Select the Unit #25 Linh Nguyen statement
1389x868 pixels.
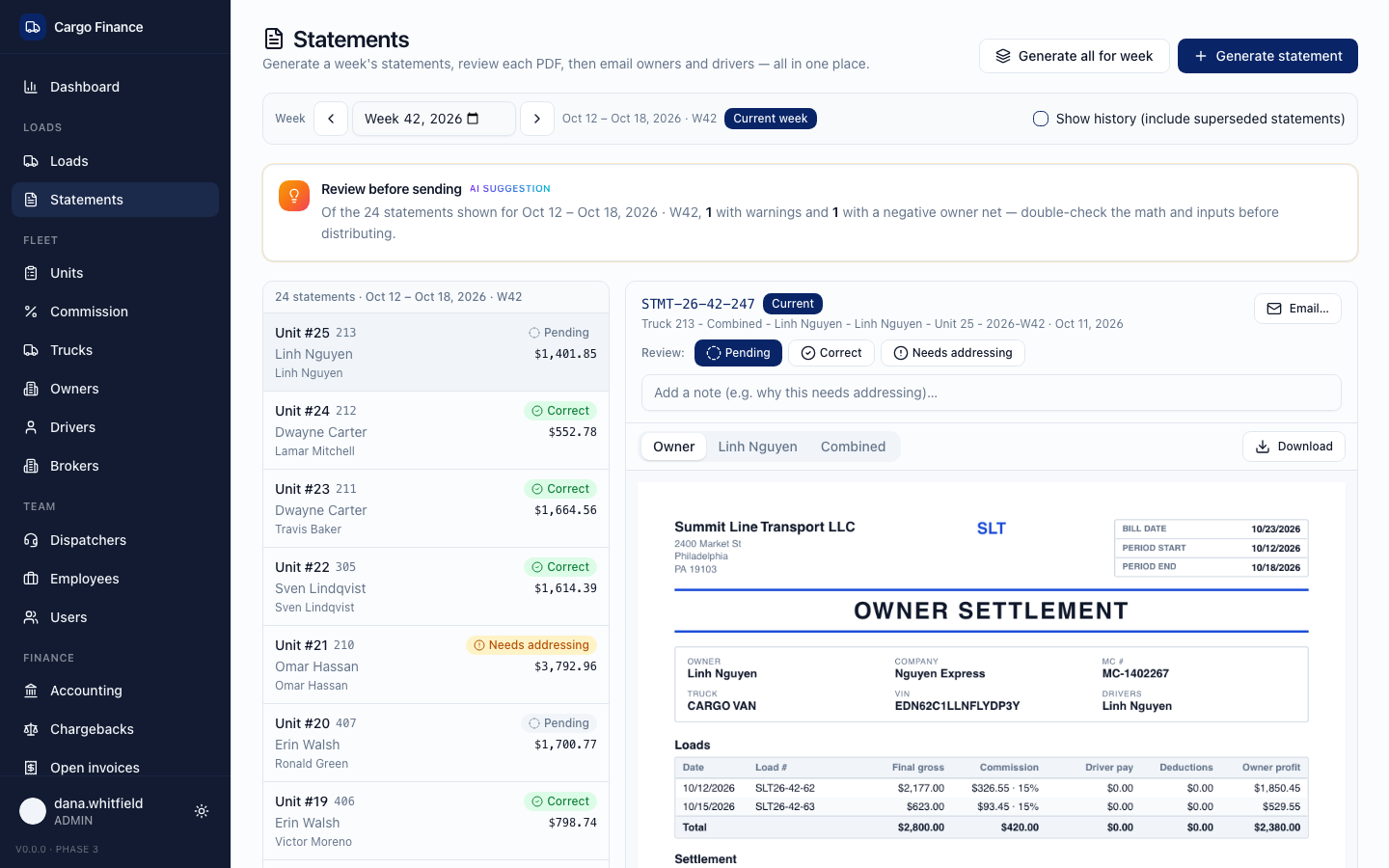coord(436,352)
